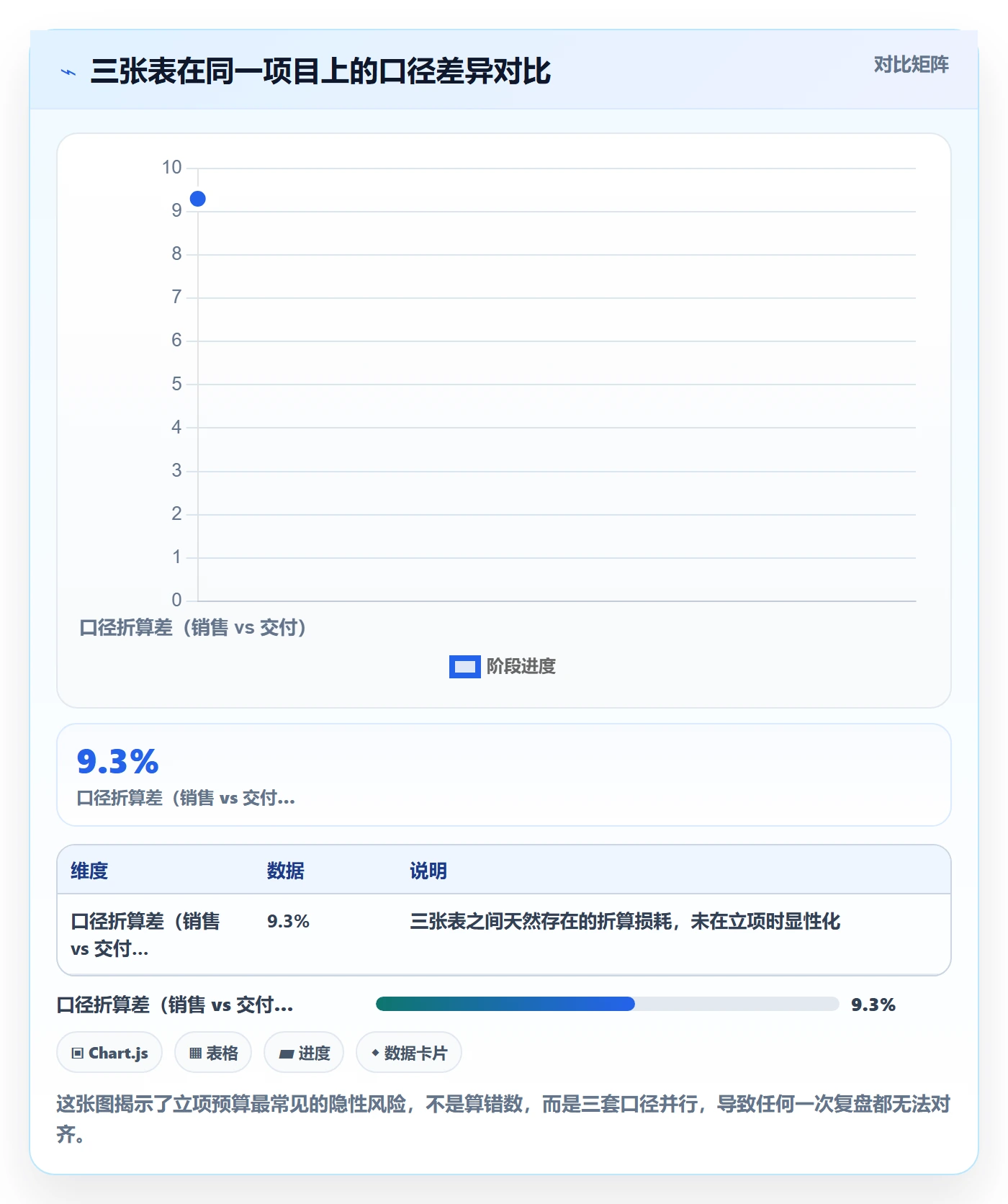The width and height of the screenshot is (1008, 1204).
Task: Click the 说明 column header
Action: [428, 871]
